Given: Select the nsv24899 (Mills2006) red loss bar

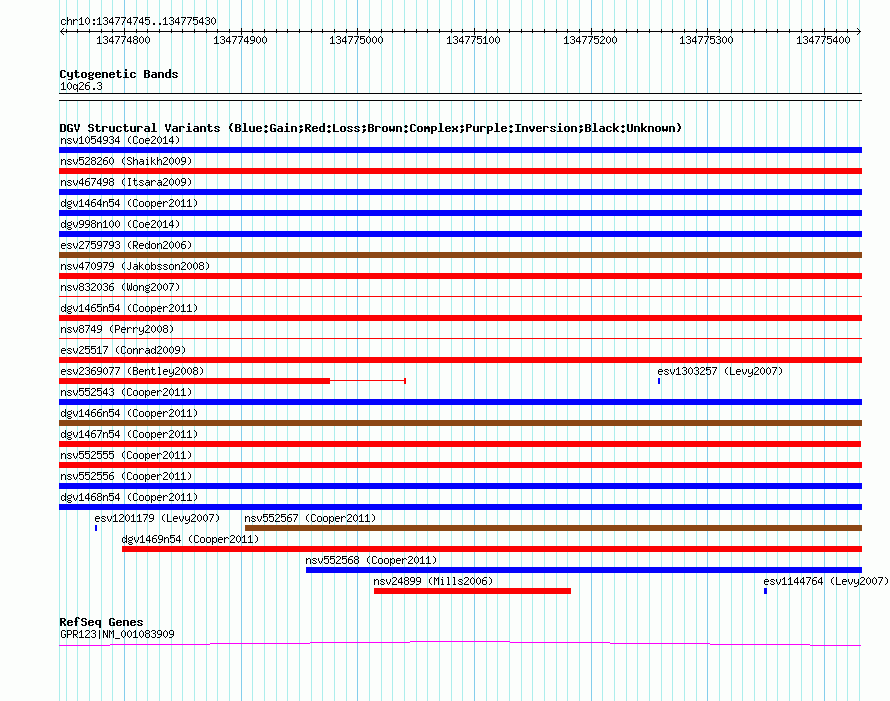Looking at the screenshot, I should click(472, 591).
